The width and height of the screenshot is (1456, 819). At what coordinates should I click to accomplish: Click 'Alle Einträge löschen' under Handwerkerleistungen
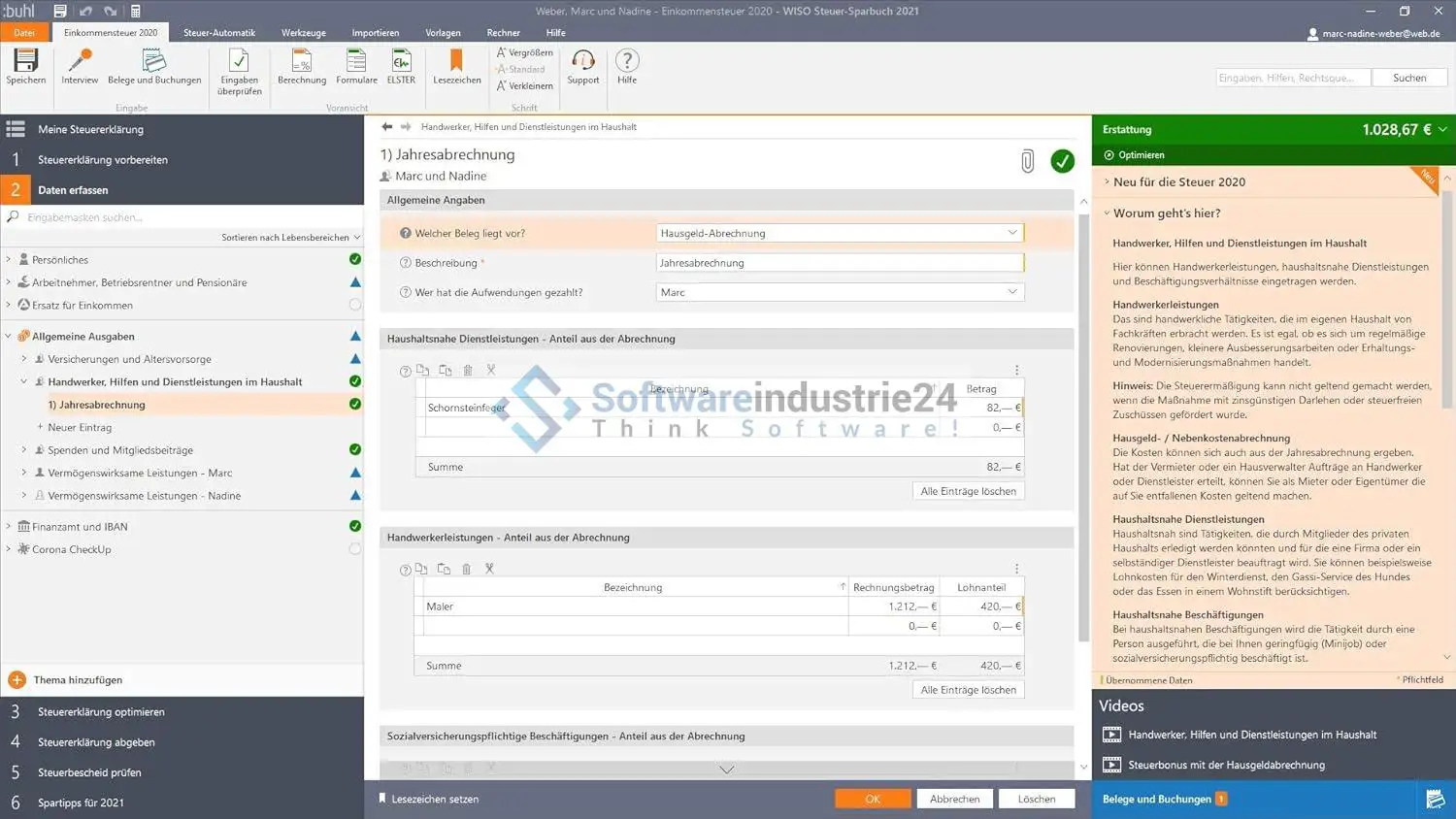pos(968,690)
